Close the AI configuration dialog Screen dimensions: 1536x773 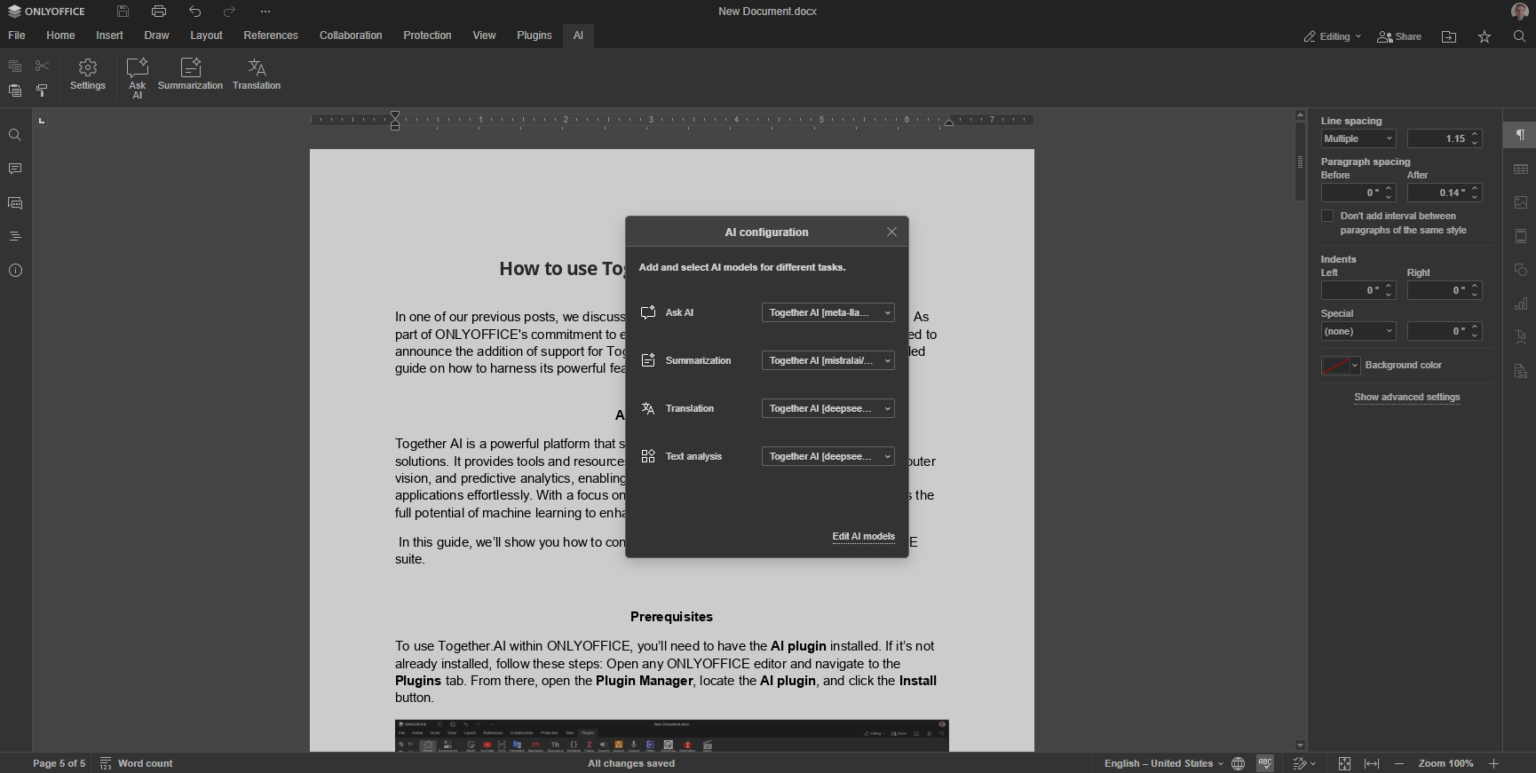[891, 232]
